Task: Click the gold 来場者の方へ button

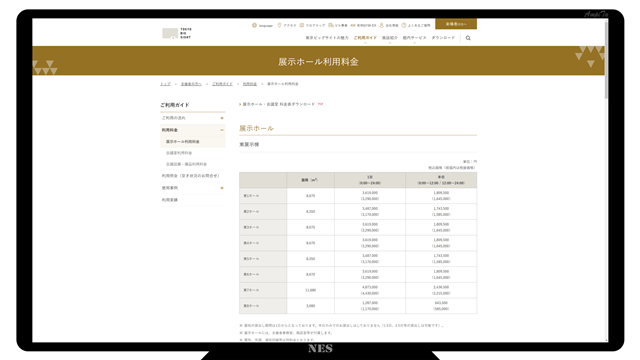Action: (x=456, y=24)
